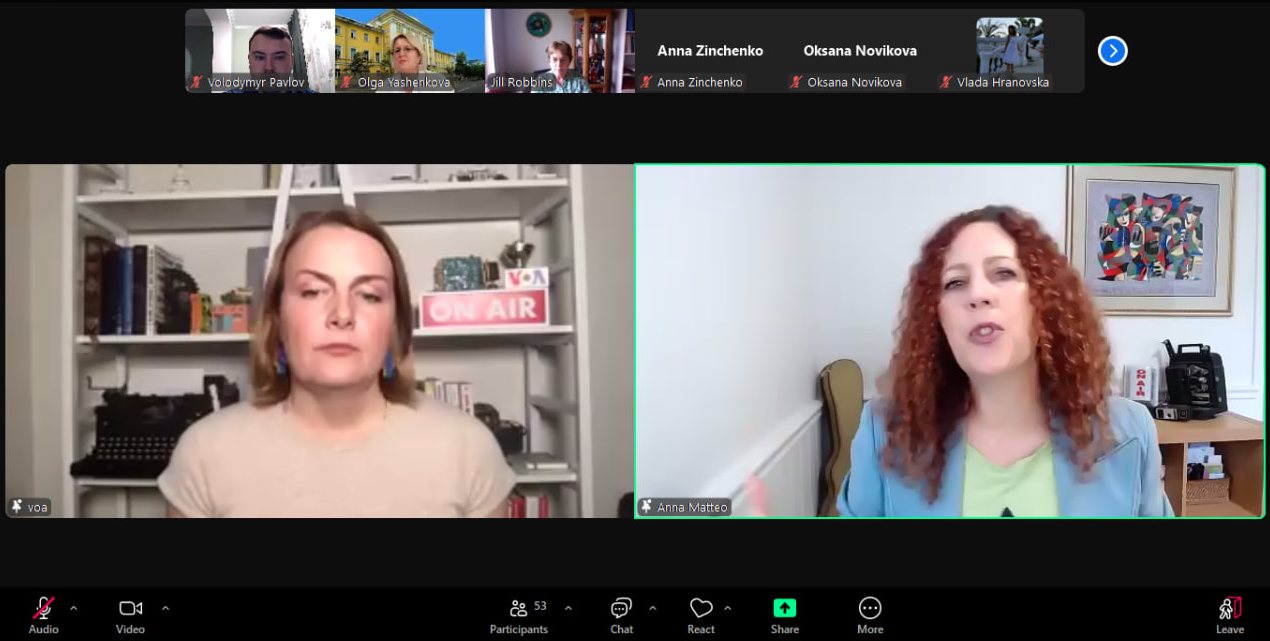
Task: Open the React emoji menu
Action: coord(701,608)
